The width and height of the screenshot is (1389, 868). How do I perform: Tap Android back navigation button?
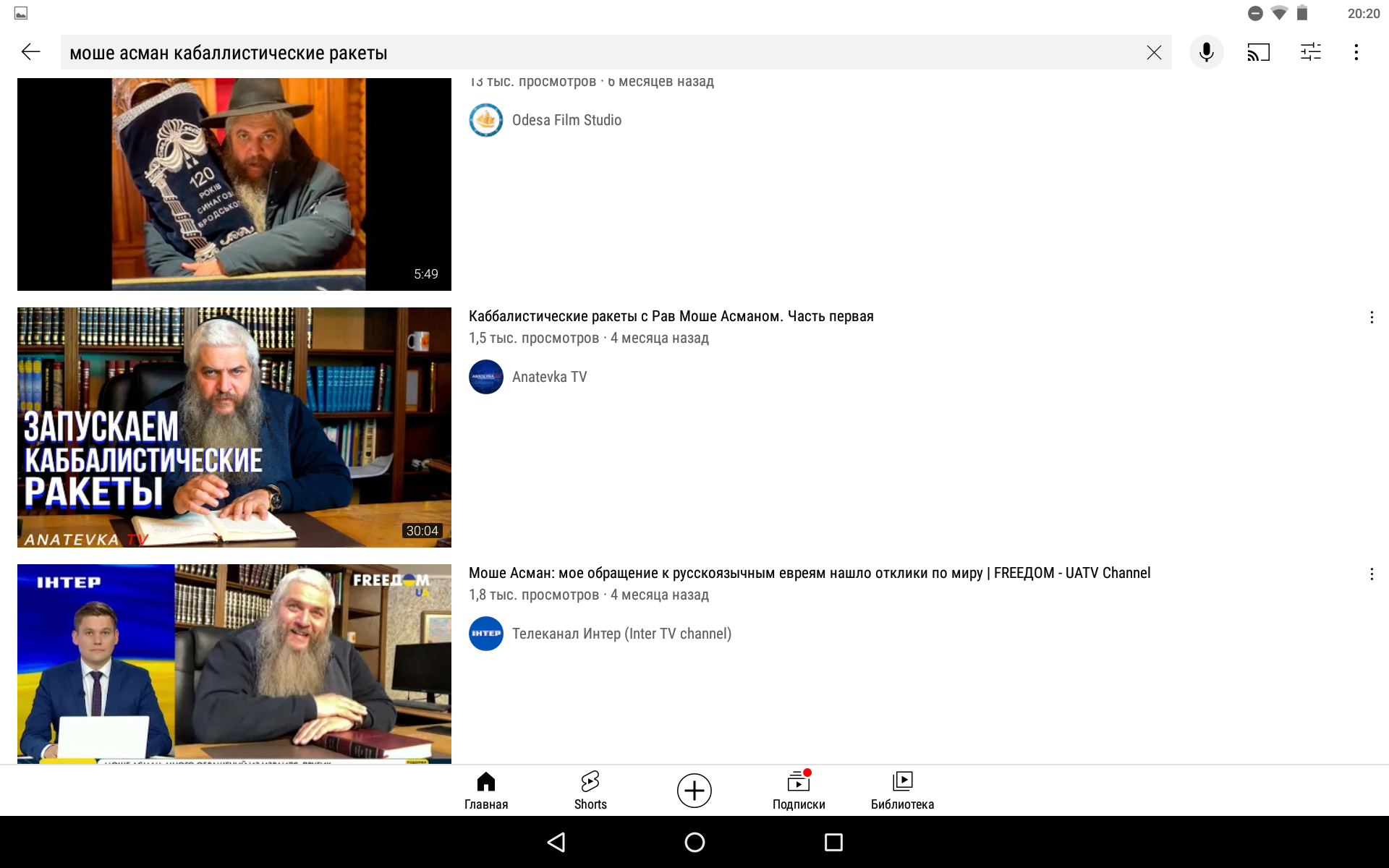point(556,842)
